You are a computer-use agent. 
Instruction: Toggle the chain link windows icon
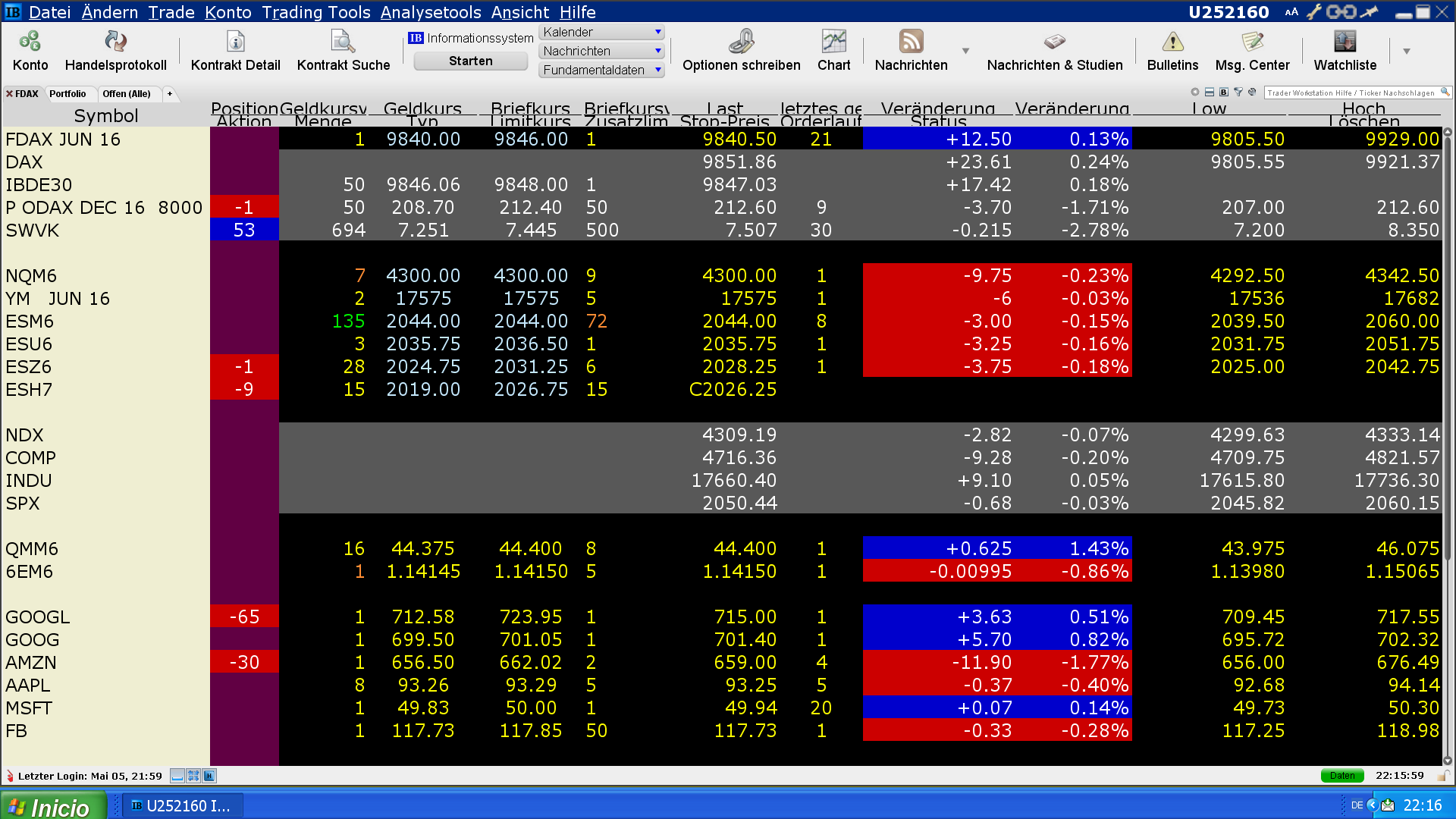[1341, 12]
